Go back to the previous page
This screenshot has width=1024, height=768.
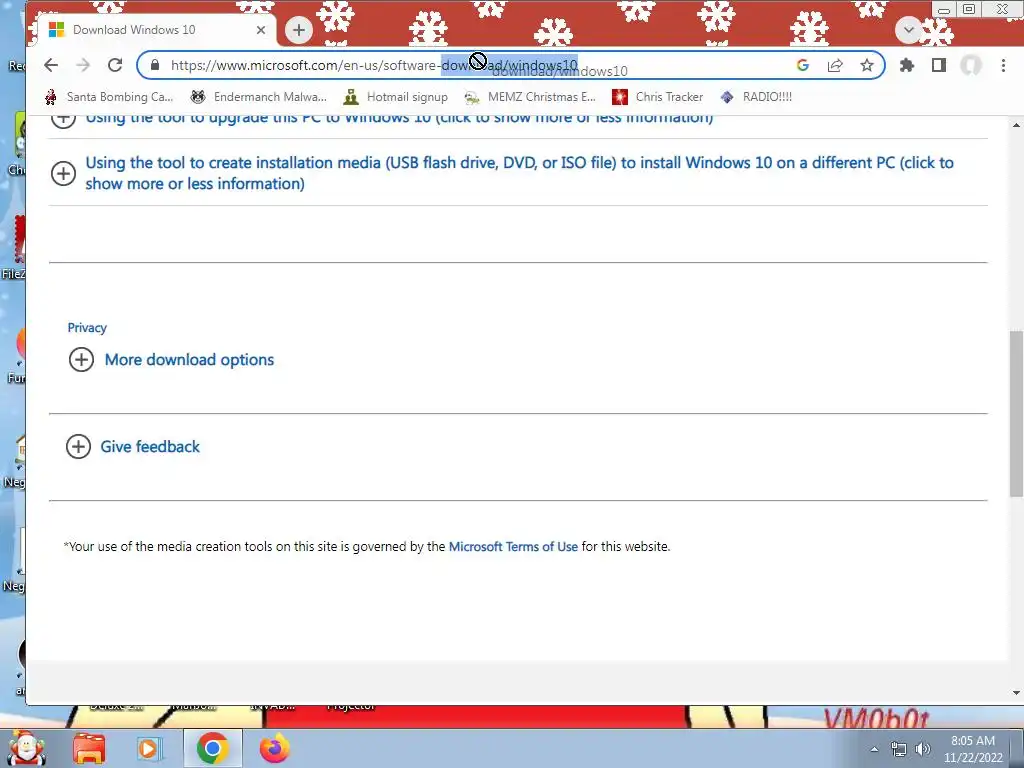tap(51, 65)
